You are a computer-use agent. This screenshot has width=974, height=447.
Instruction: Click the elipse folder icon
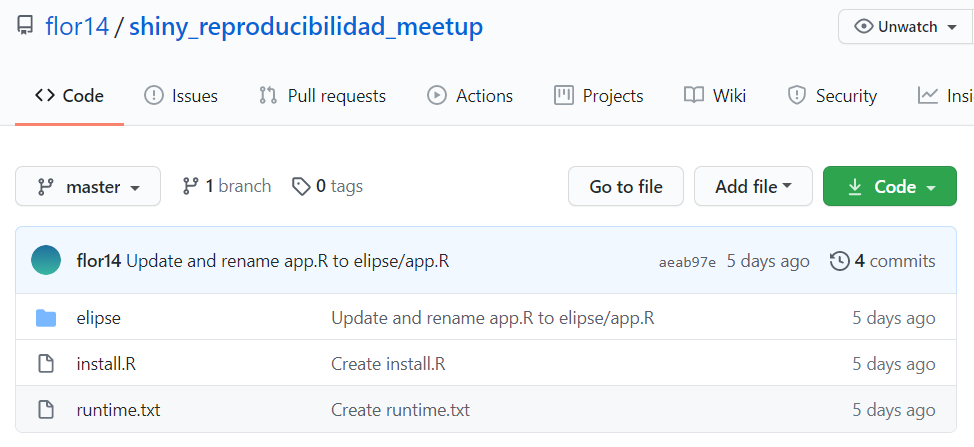pos(46,318)
